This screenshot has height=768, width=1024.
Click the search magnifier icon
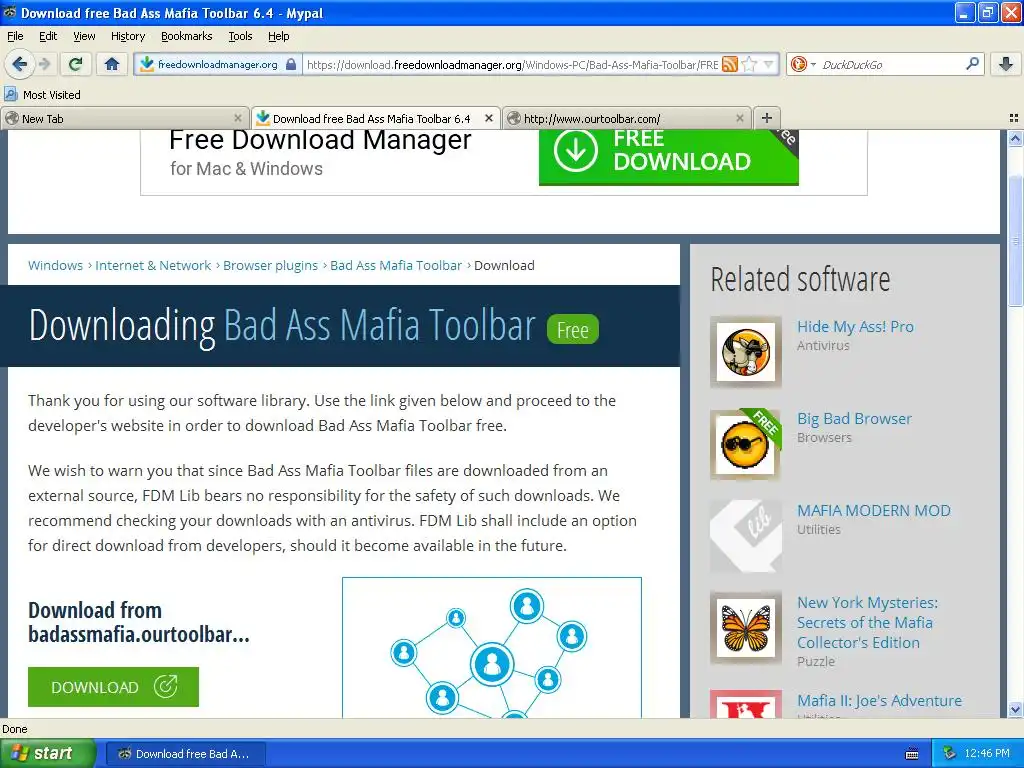point(972,64)
